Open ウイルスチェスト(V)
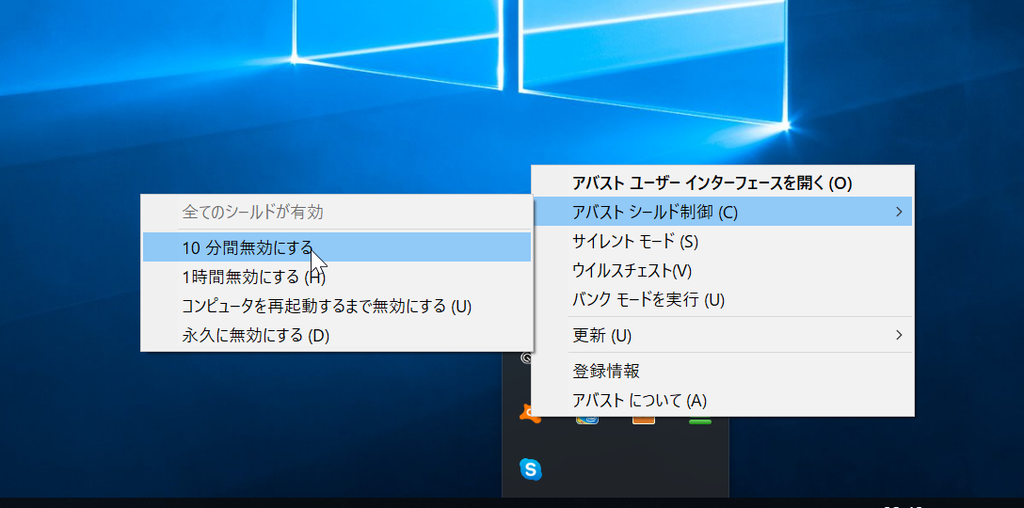1024x508 pixels. pyautogui.click(x=722, y=270)
